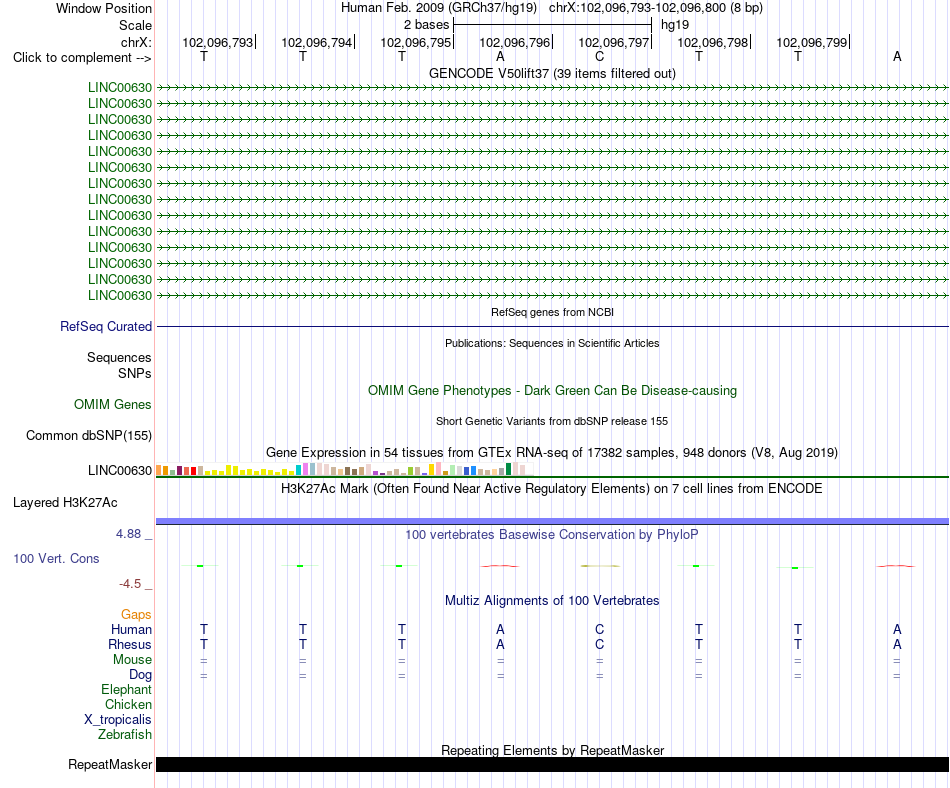Viewport: 950px width, 788px height.
Task: Click the chrX: ruler label
Action: click(x=136, y=42)
